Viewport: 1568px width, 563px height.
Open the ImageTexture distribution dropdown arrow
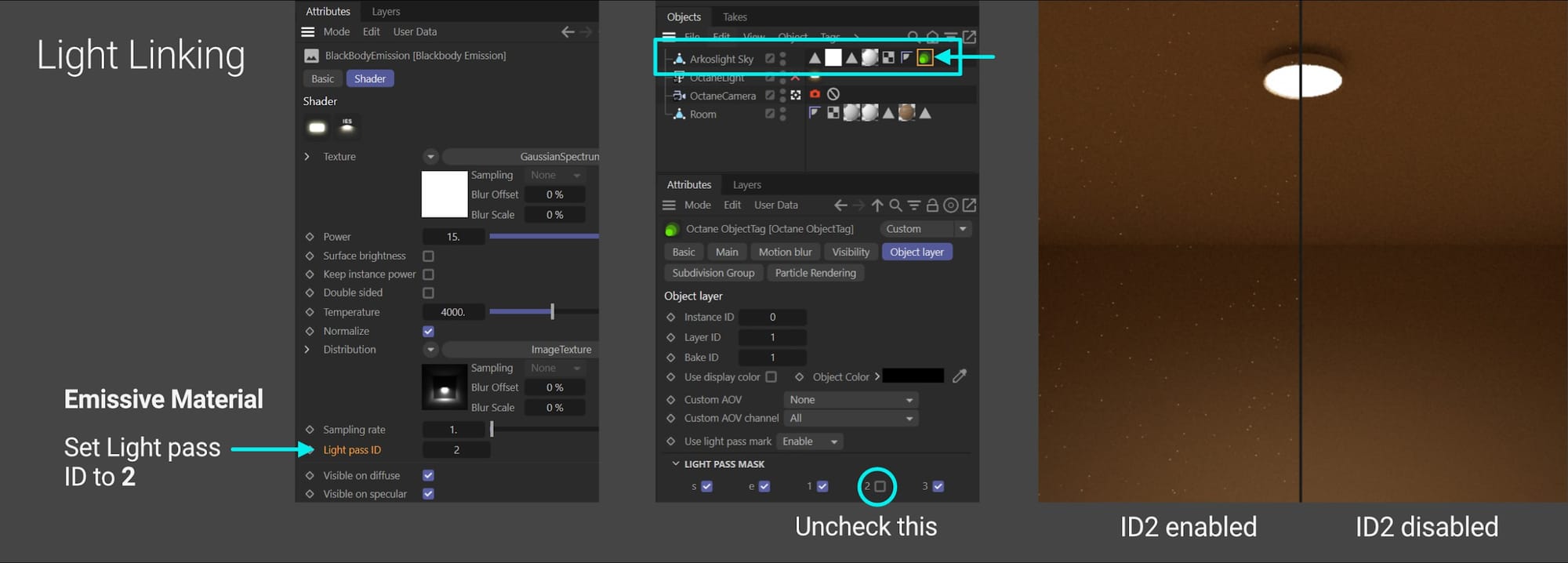pos(430,350)
